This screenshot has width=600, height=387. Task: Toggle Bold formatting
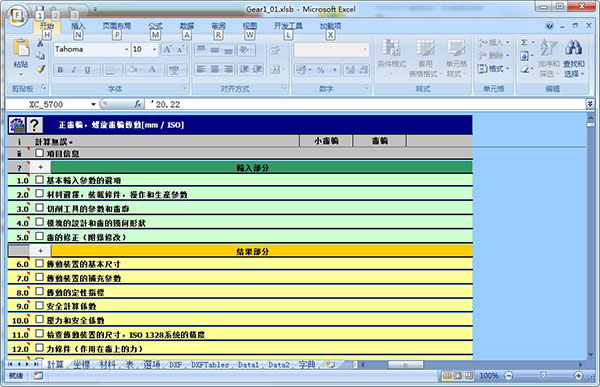(60, 70)
